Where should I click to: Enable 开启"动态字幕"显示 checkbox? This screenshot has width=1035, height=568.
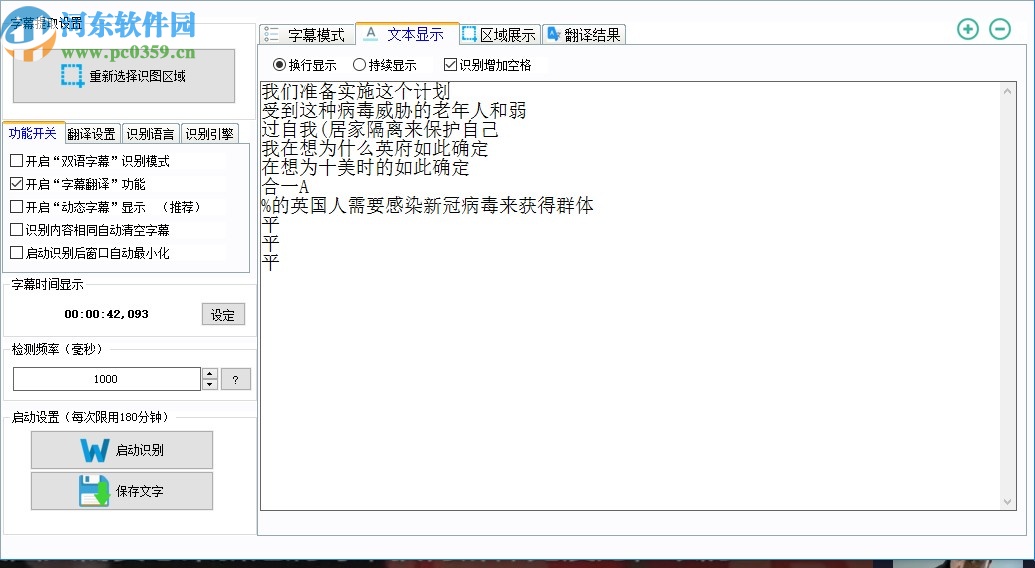[17, 206]
